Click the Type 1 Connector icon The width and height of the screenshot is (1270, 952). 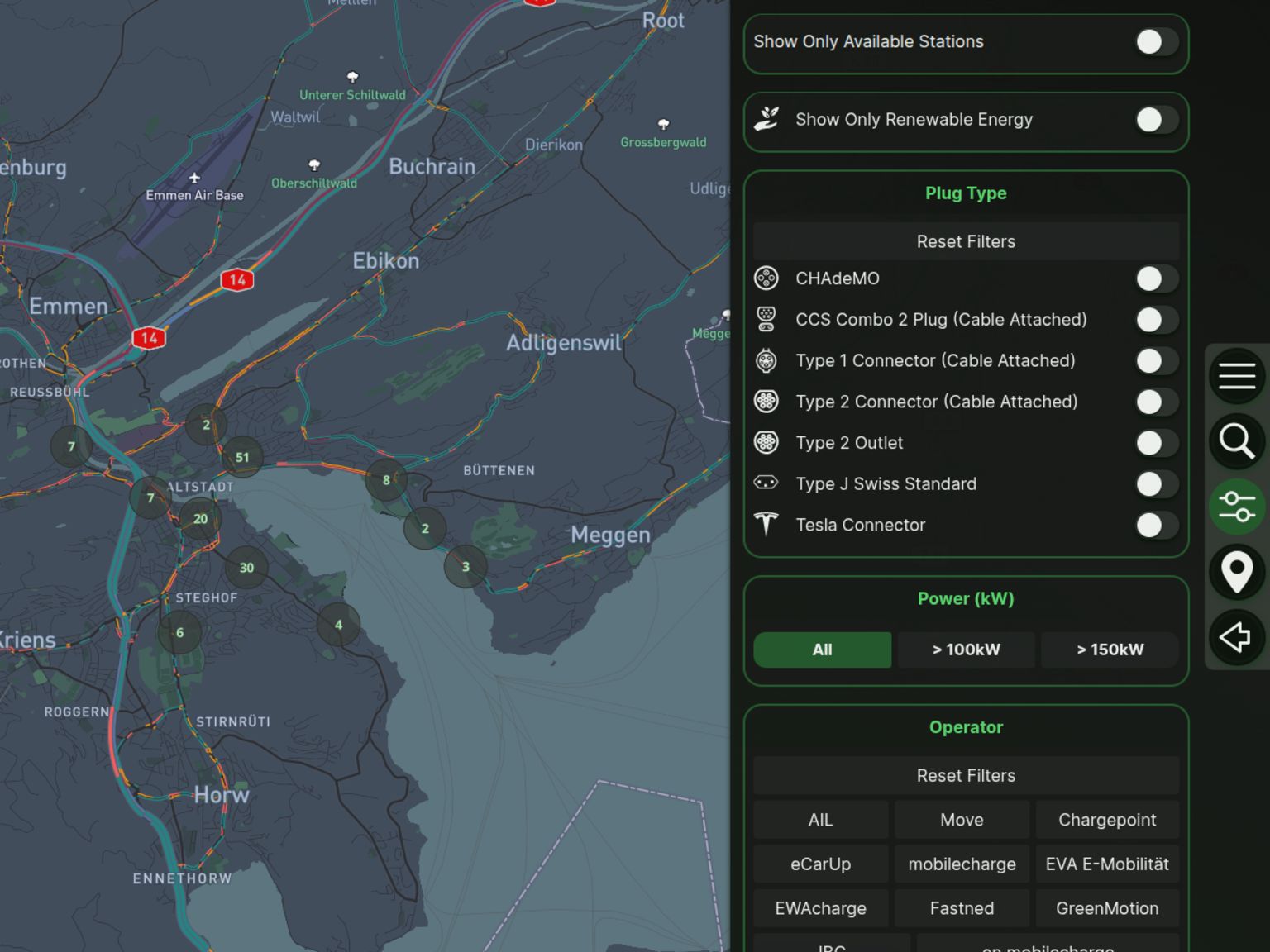766,361
